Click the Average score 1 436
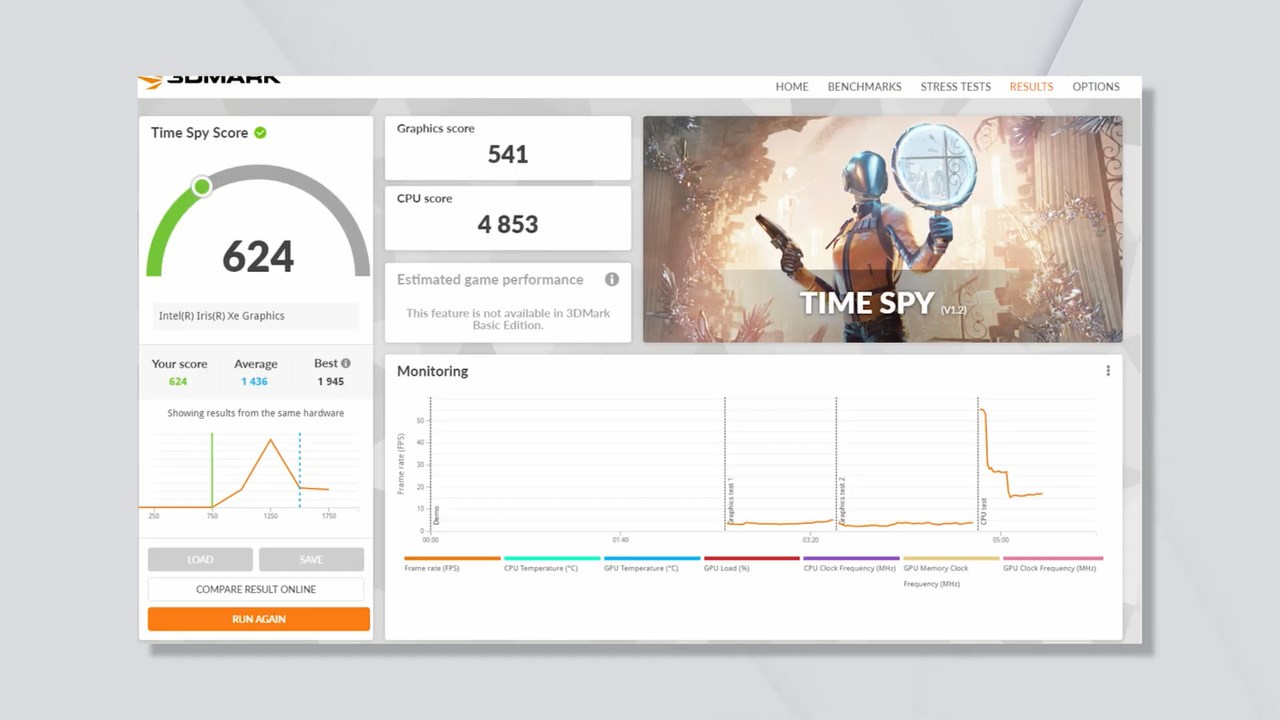Screen dimensions: 1280x720 (x=254, y=382)
